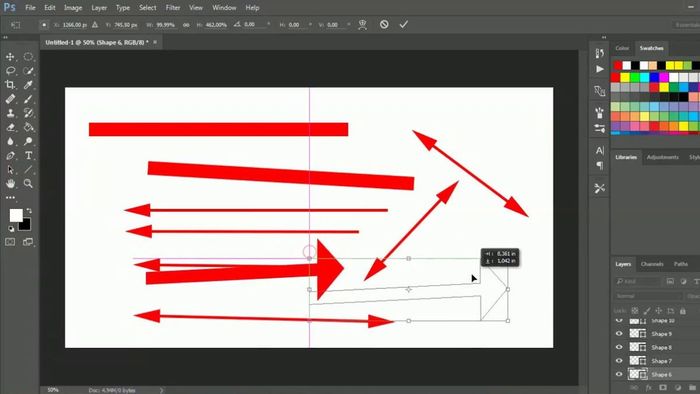700x394 pixels.
Task: Open the Filter menu
Action: click(173, 8)
